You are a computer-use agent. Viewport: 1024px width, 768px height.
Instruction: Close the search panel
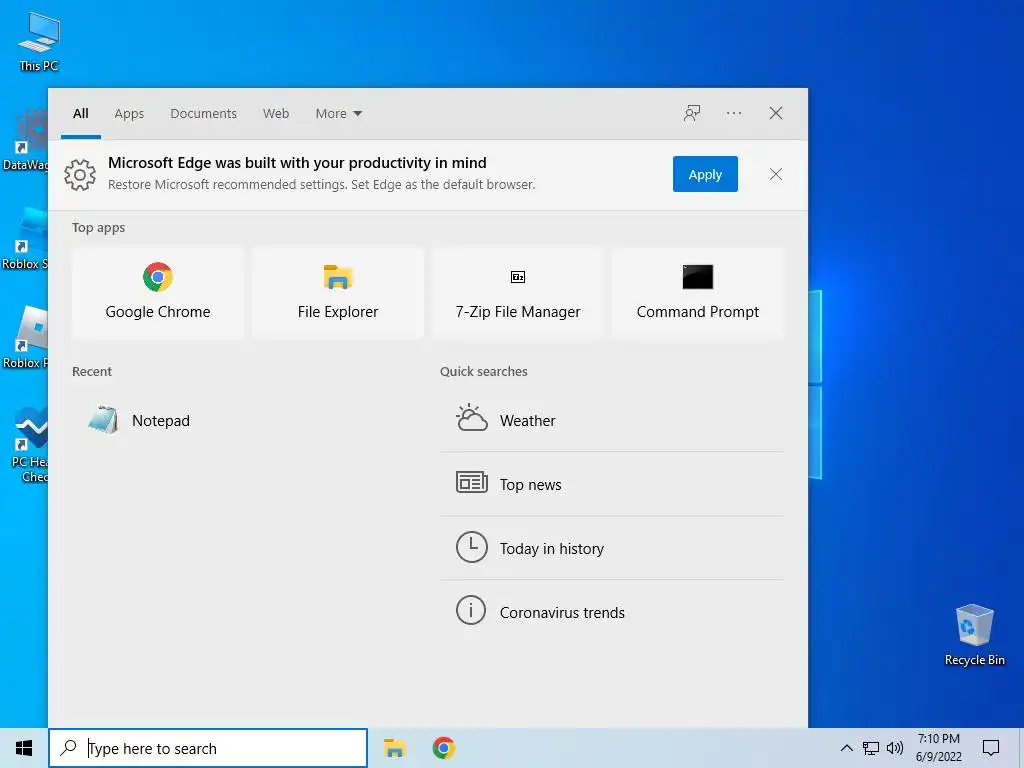[776, 113]
